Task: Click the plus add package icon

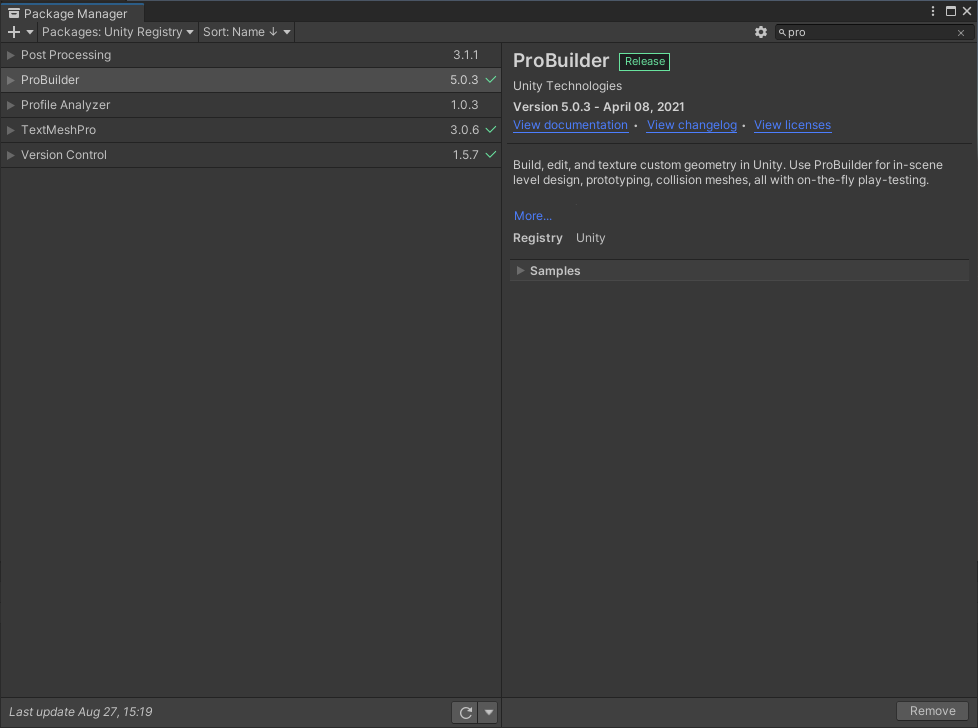Action: 14,32
